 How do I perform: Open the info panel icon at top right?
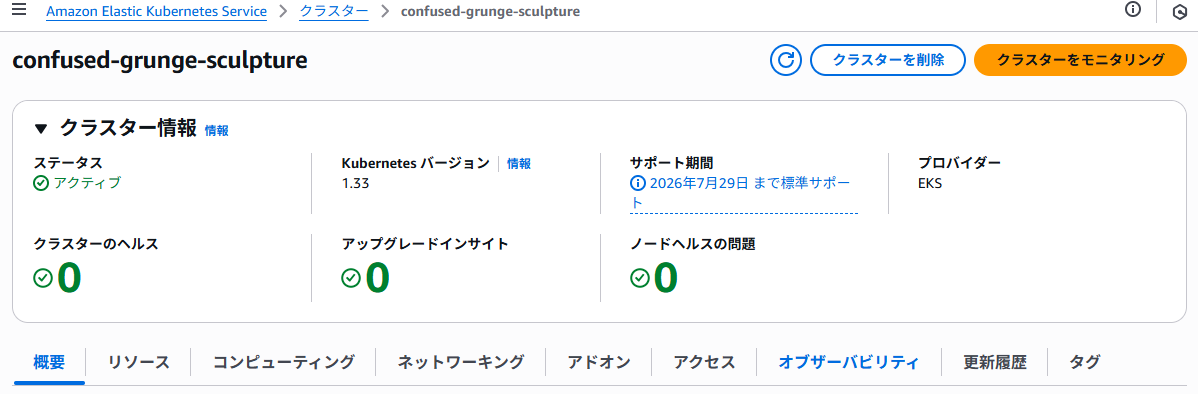tap(1133, 10)
